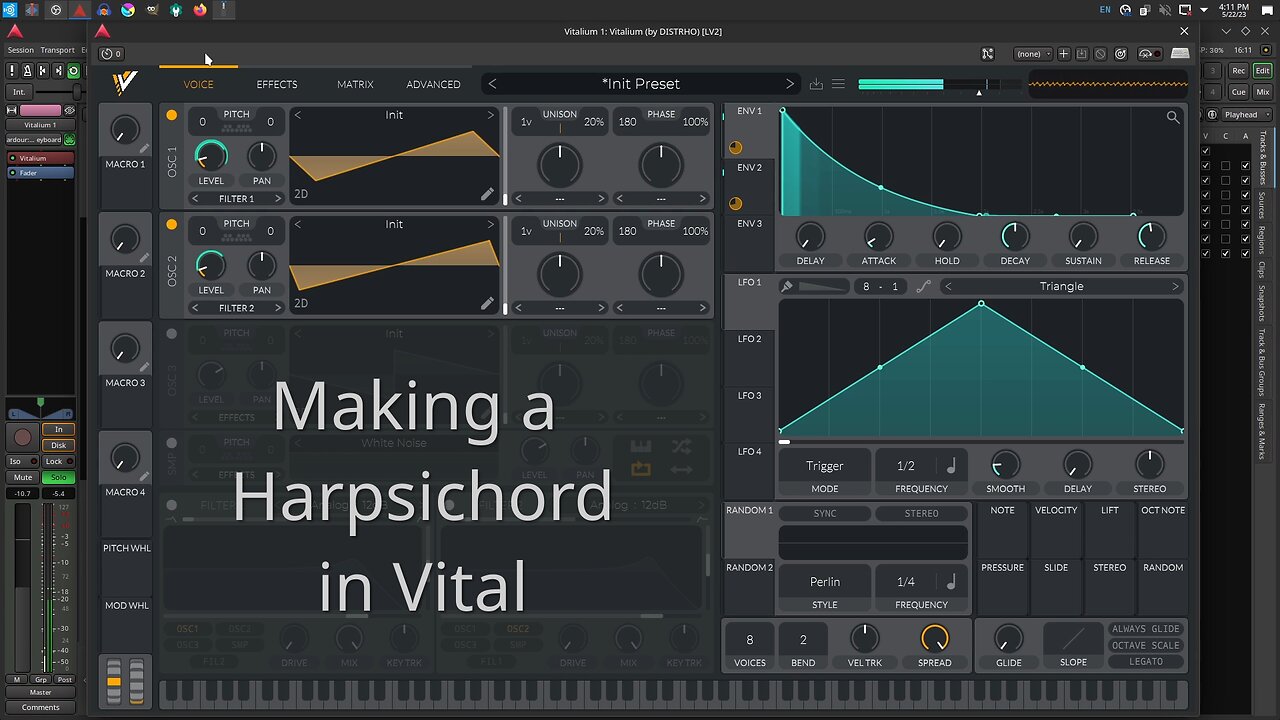Save preset using download-tray icon
1280x720 pixels.
click(x=816, y=84)
